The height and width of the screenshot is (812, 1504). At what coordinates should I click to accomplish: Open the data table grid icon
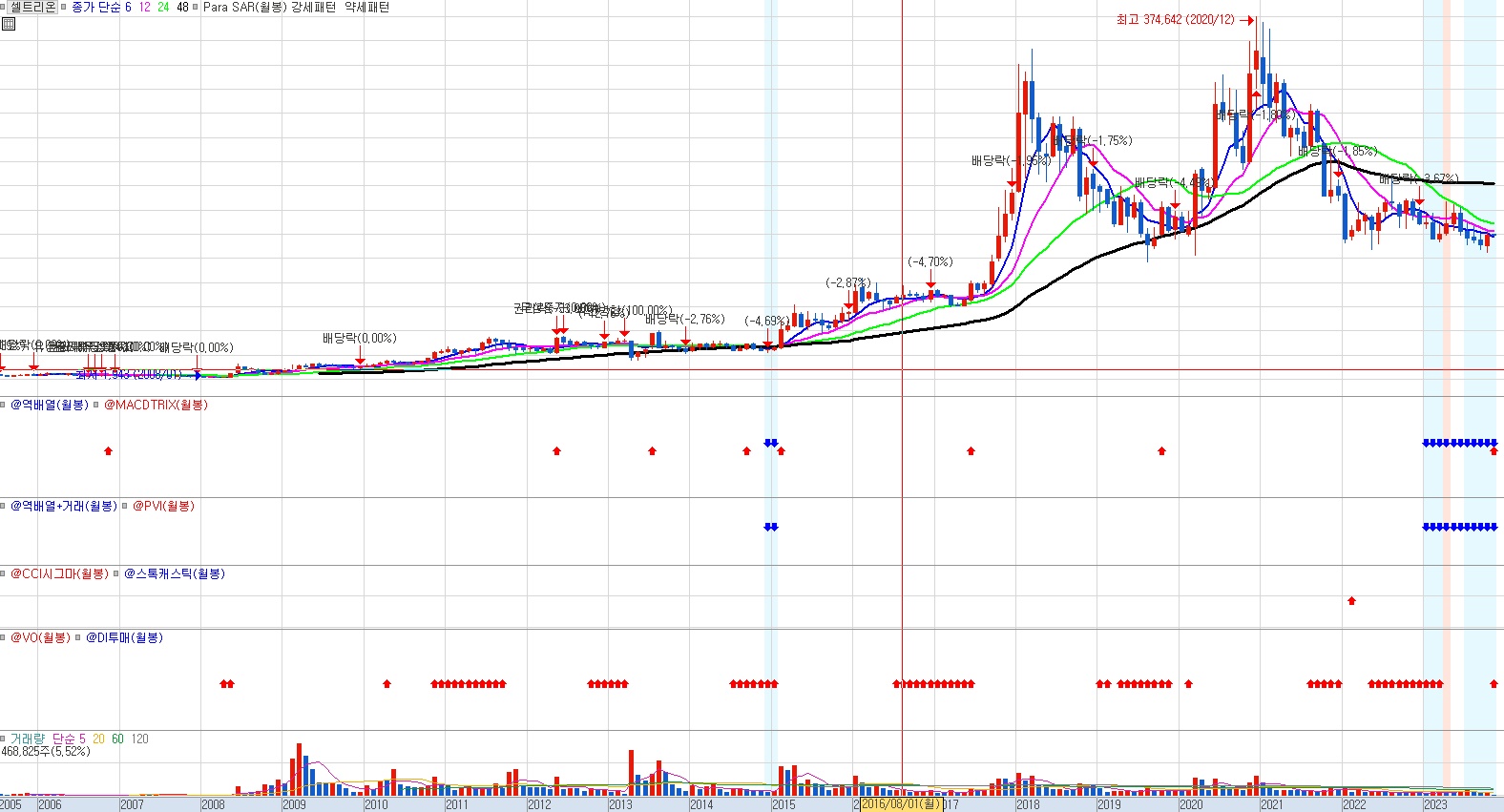point(9,24)
